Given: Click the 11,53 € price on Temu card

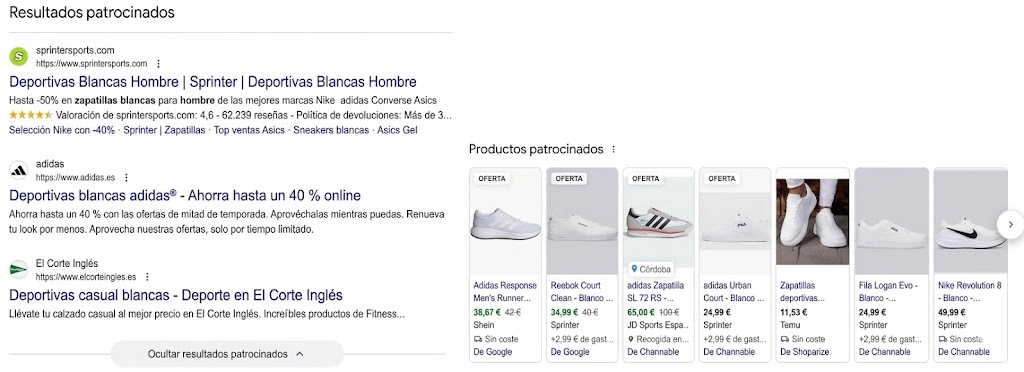Looking at the screenshot, I should pyautogui.click(x=793, y=313).
